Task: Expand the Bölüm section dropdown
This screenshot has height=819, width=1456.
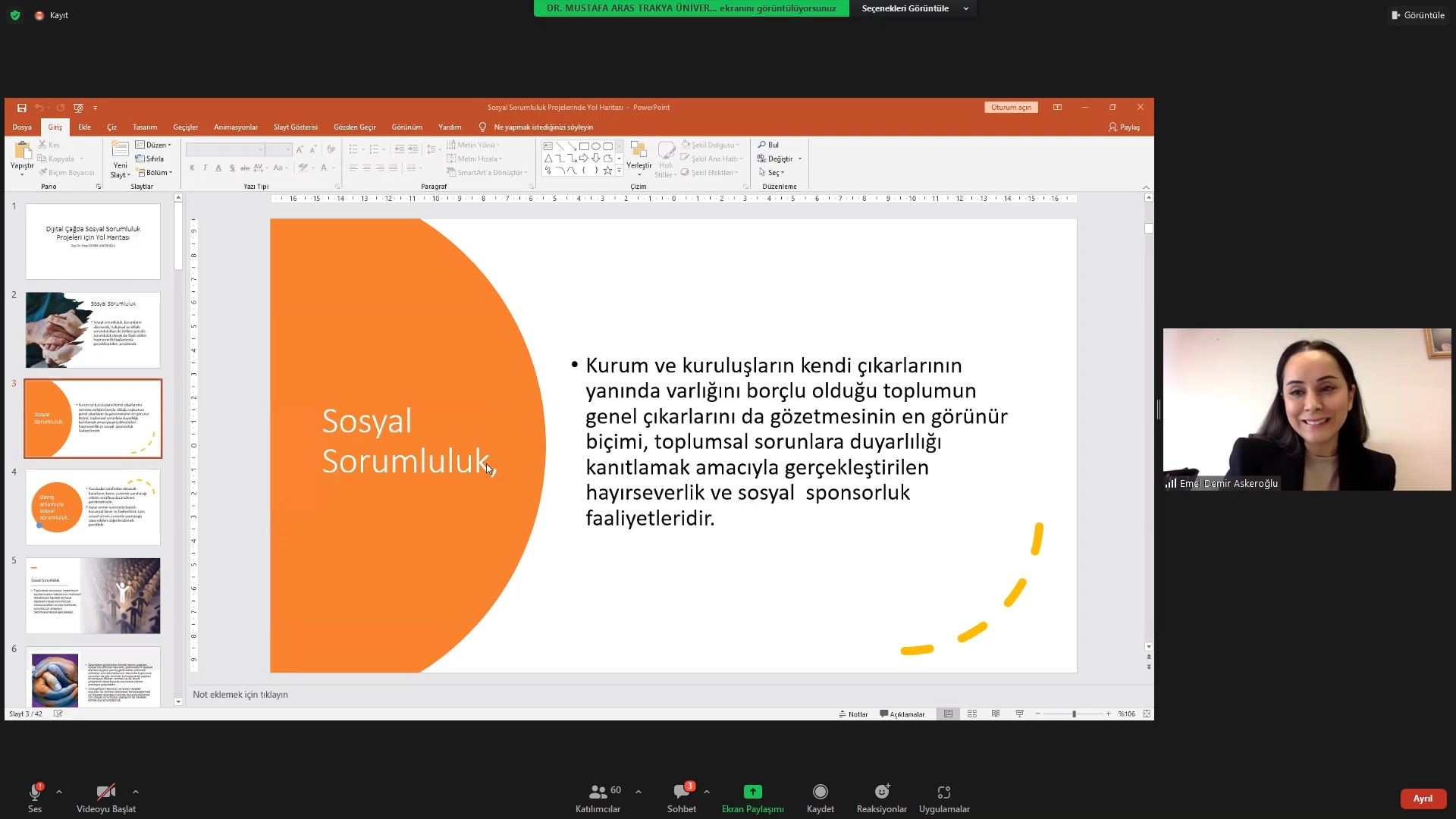Action: pos(155,173)
